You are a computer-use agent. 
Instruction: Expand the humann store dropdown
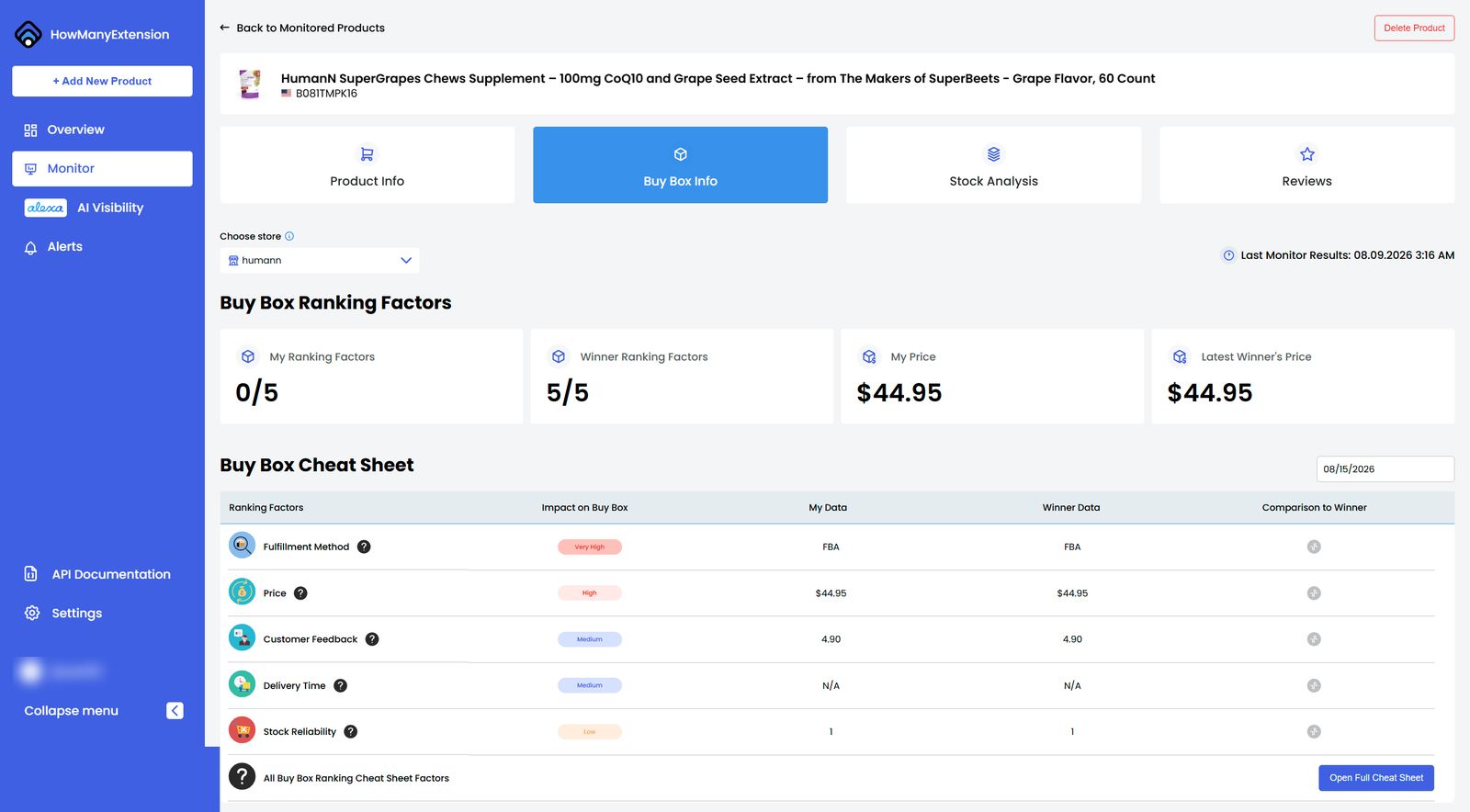tap(320, 260)
